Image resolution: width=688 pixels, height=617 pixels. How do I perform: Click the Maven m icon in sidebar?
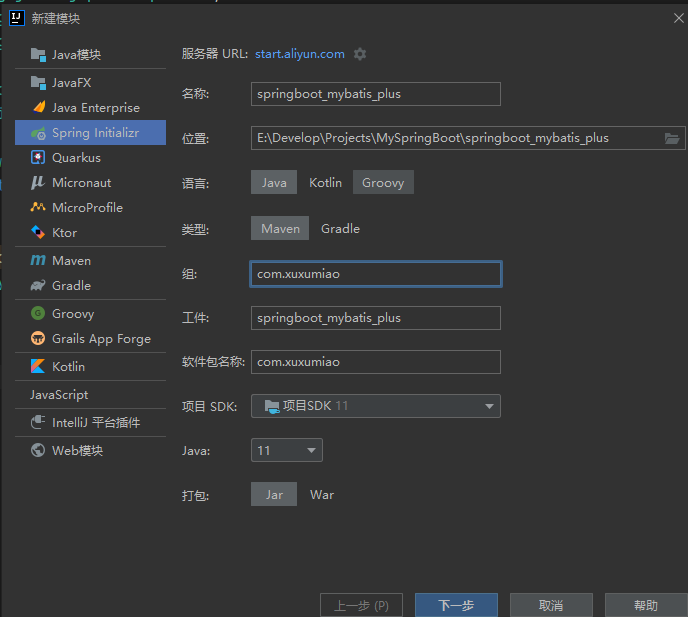[38, 260]
